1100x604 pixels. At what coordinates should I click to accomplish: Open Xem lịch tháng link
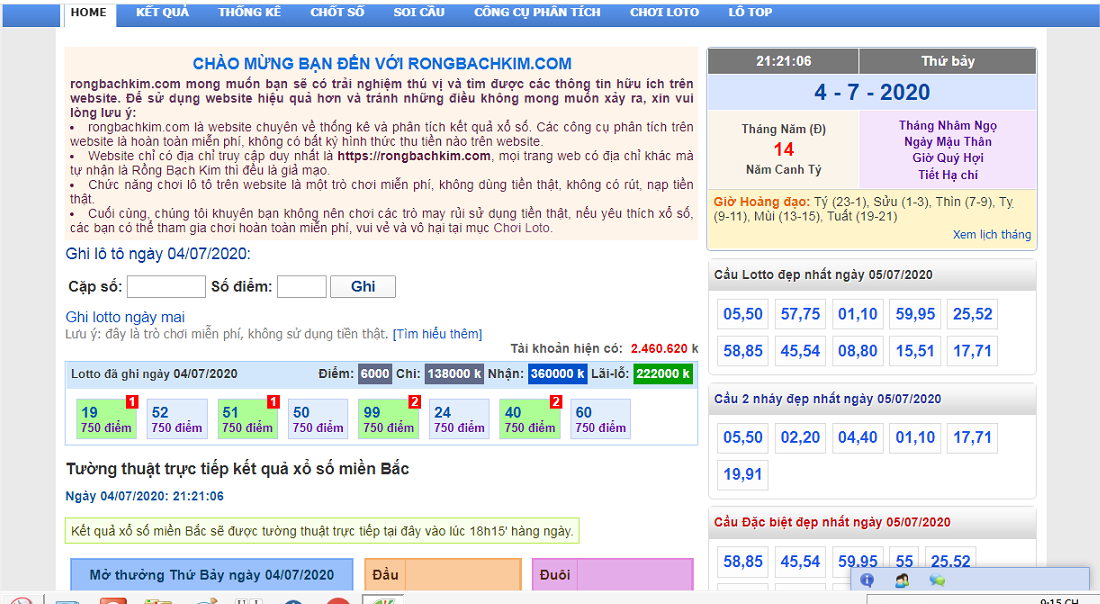(x=991, y=234)
